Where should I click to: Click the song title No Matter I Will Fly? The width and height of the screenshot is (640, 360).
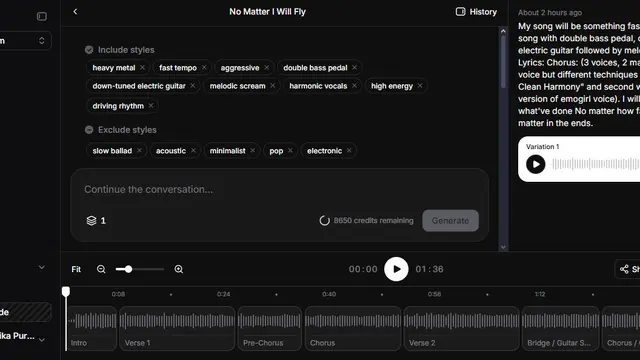click(x=267, y=12)
